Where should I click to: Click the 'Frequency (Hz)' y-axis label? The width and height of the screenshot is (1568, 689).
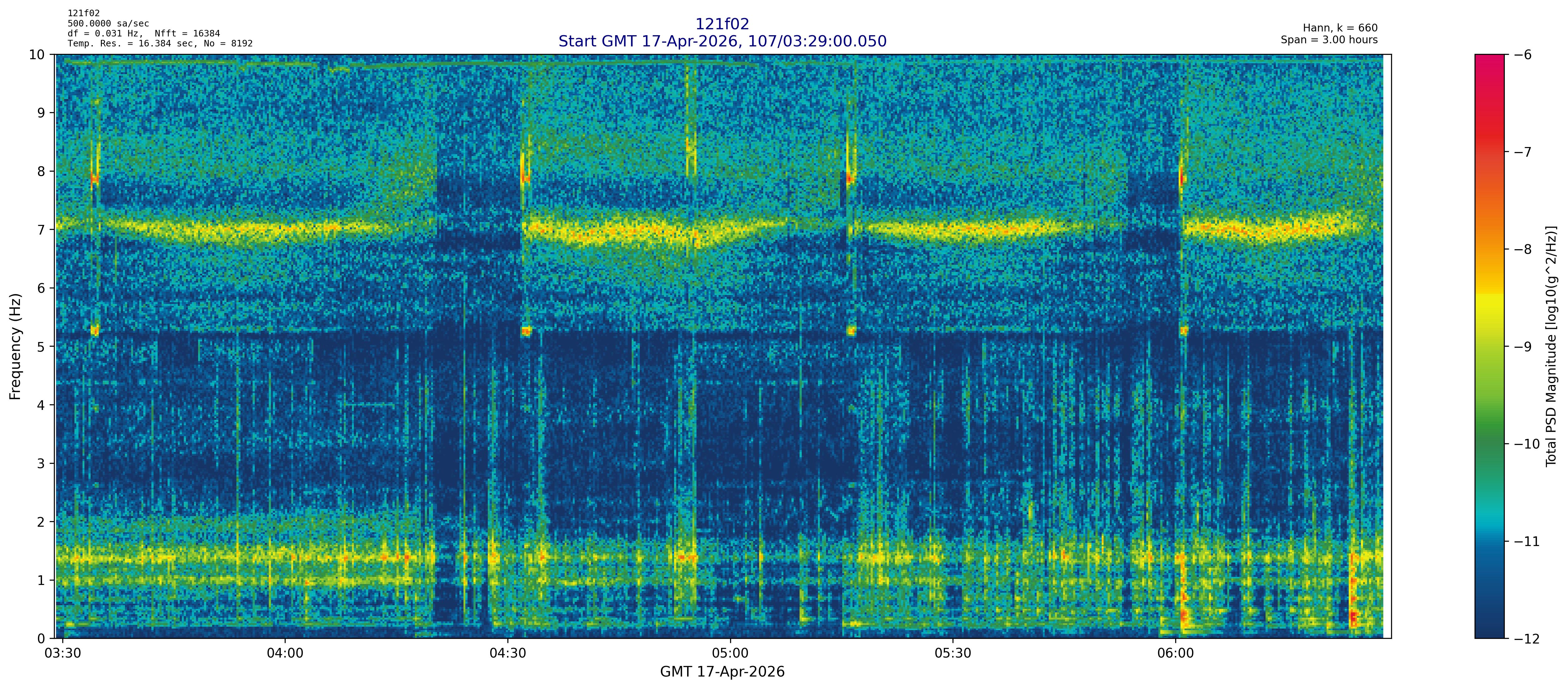[15, 346]
